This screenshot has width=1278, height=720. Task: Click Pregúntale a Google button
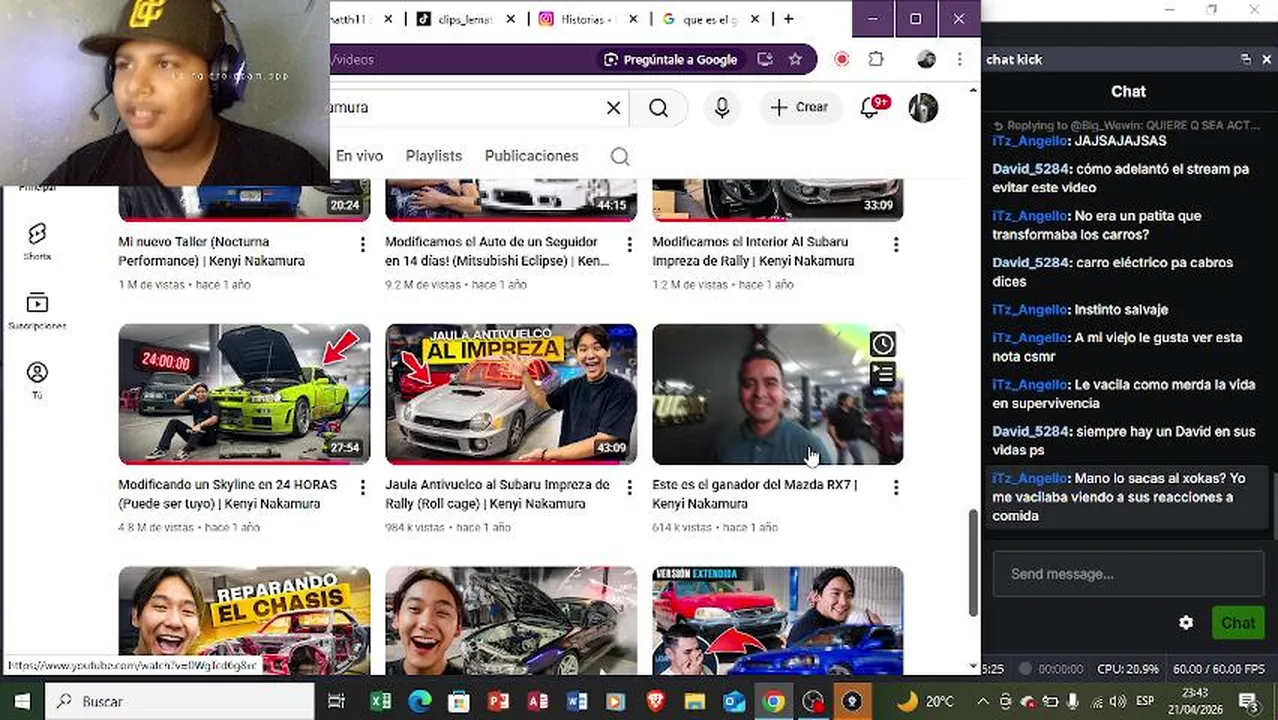pyautogui.click(x=671, y=60)
